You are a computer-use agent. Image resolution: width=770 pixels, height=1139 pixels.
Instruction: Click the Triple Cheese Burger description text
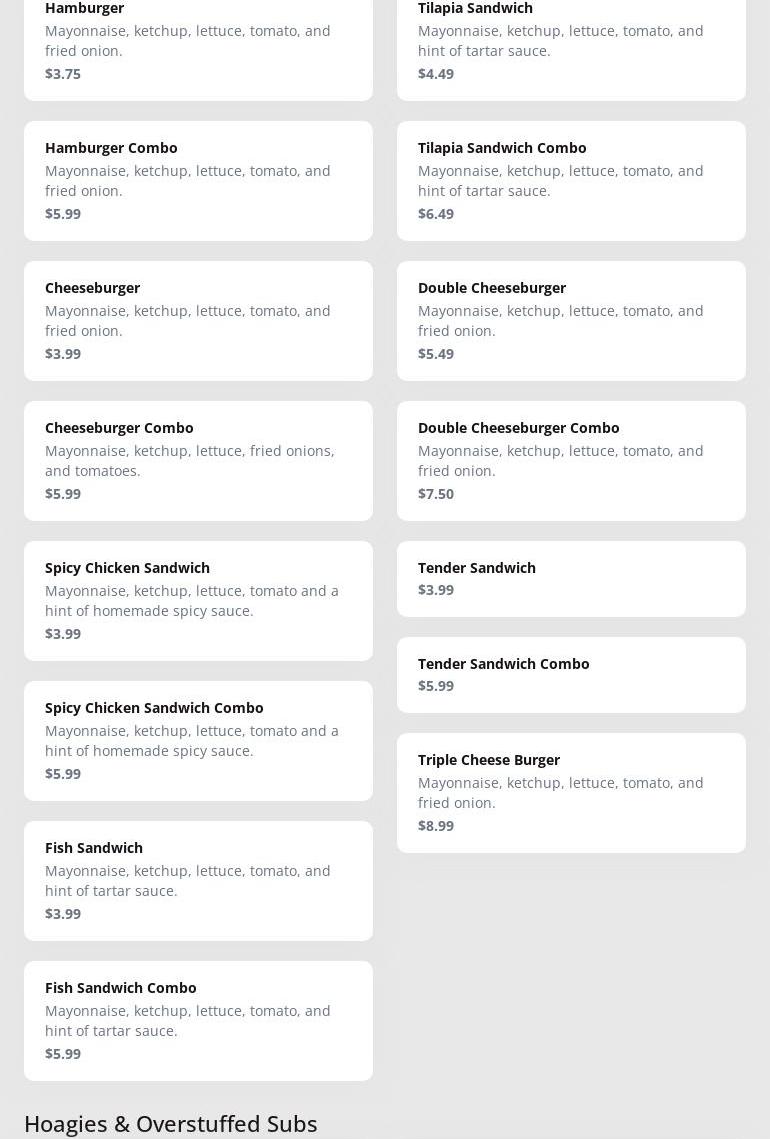[561, 793]
